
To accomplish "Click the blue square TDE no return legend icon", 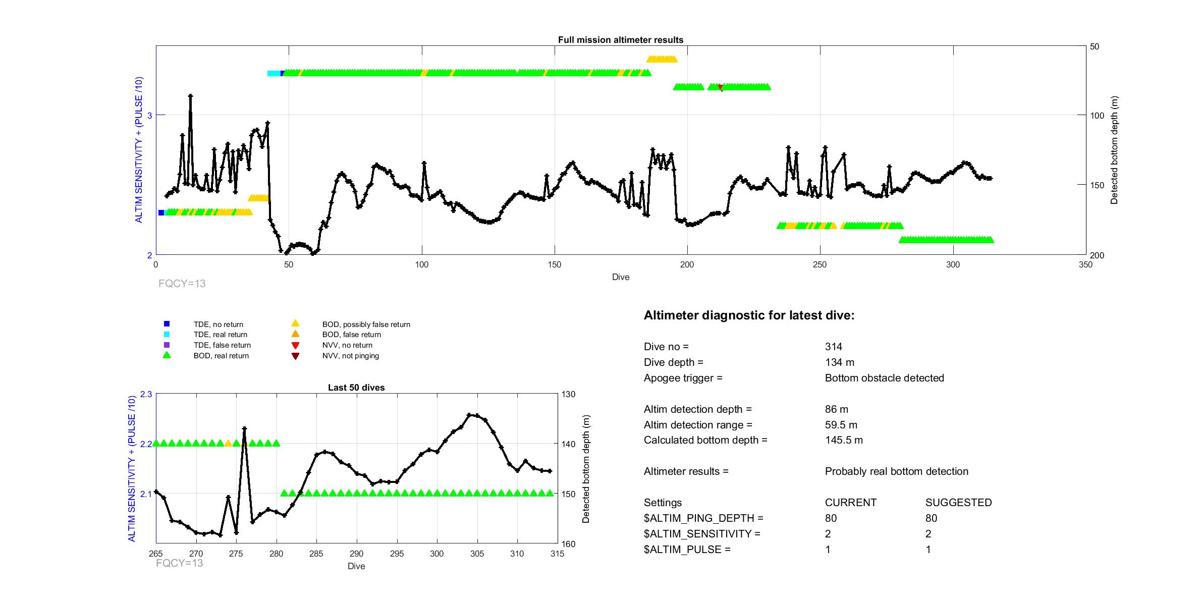I will tap(166, 324).
